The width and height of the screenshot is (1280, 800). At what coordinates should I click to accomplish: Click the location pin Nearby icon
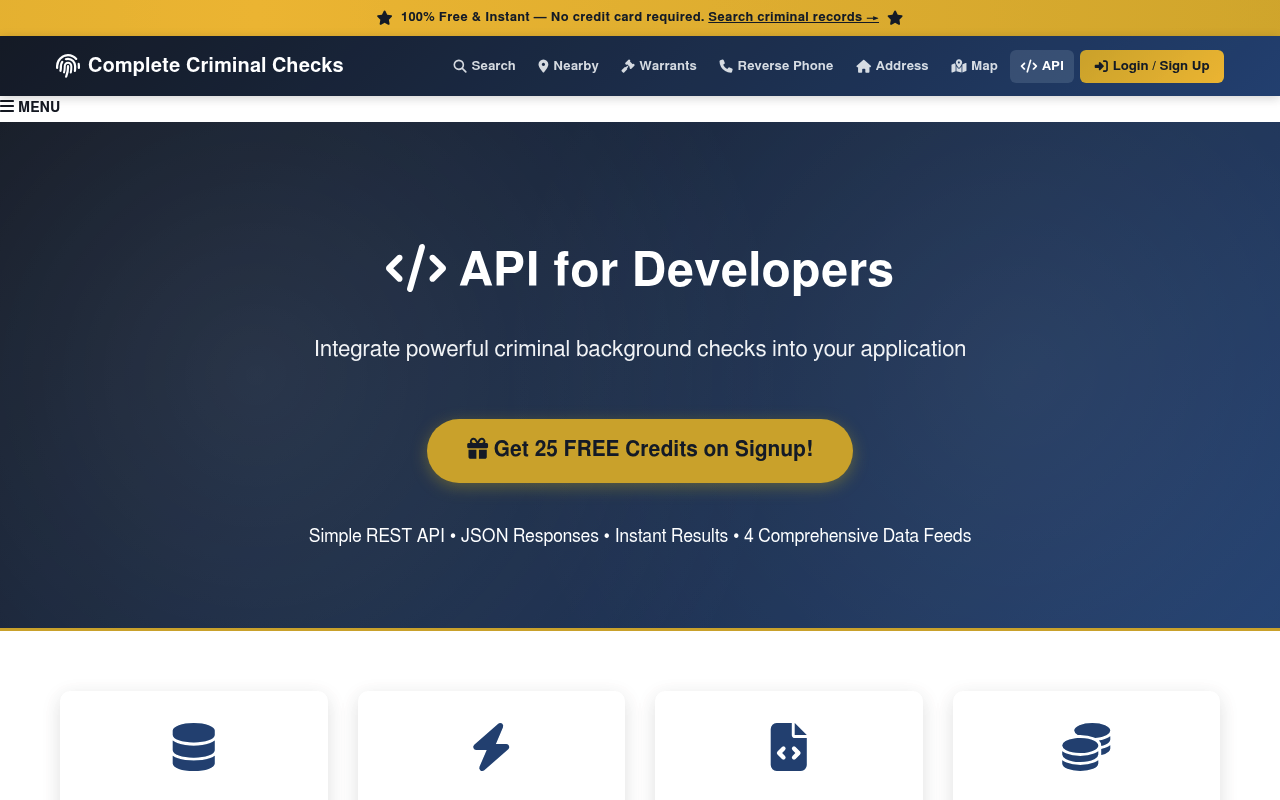543,66
